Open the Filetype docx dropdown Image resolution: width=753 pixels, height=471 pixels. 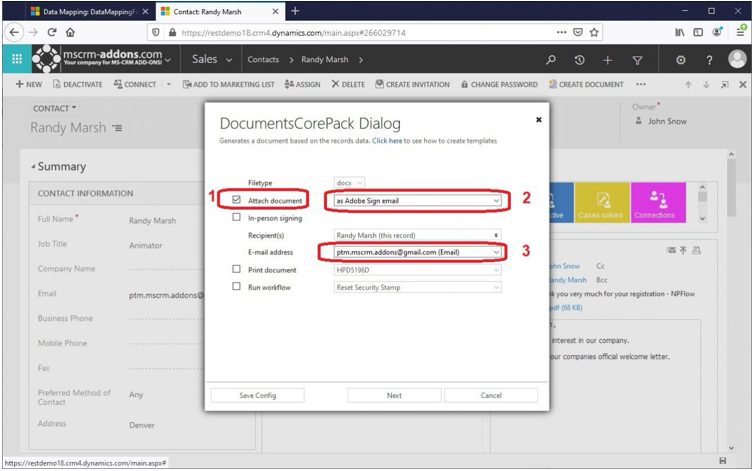pyautogui.click(x=349, y=182)
